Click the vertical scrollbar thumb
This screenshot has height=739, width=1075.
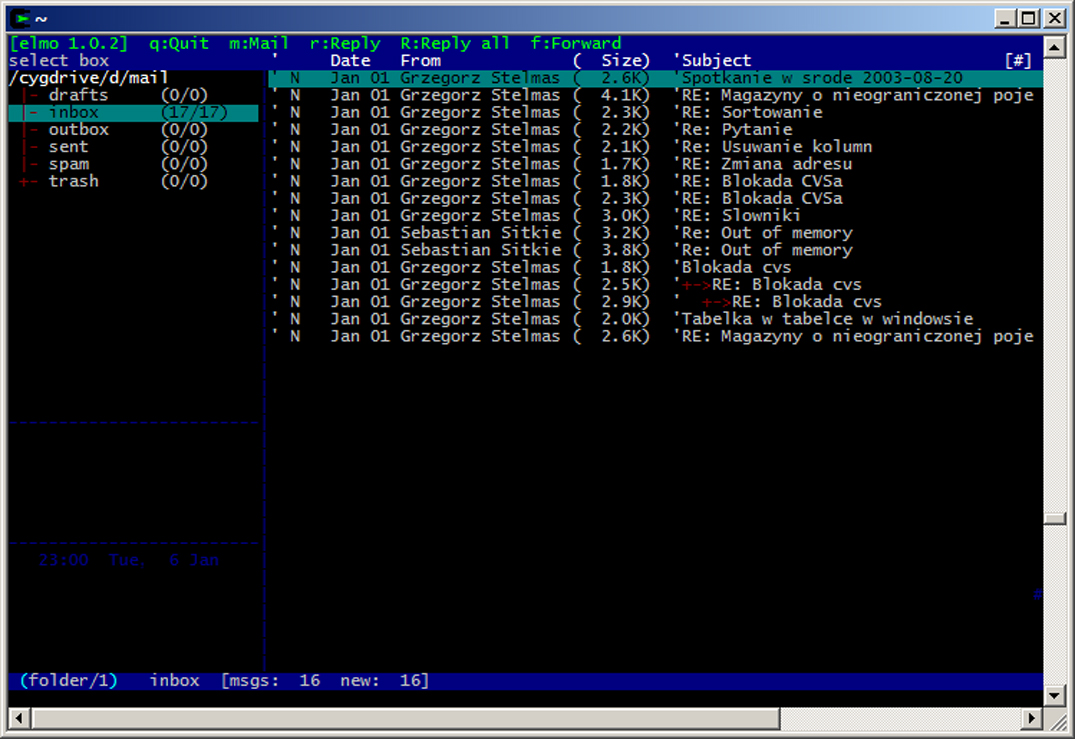pyautogui.click(x=1054, y=519)
